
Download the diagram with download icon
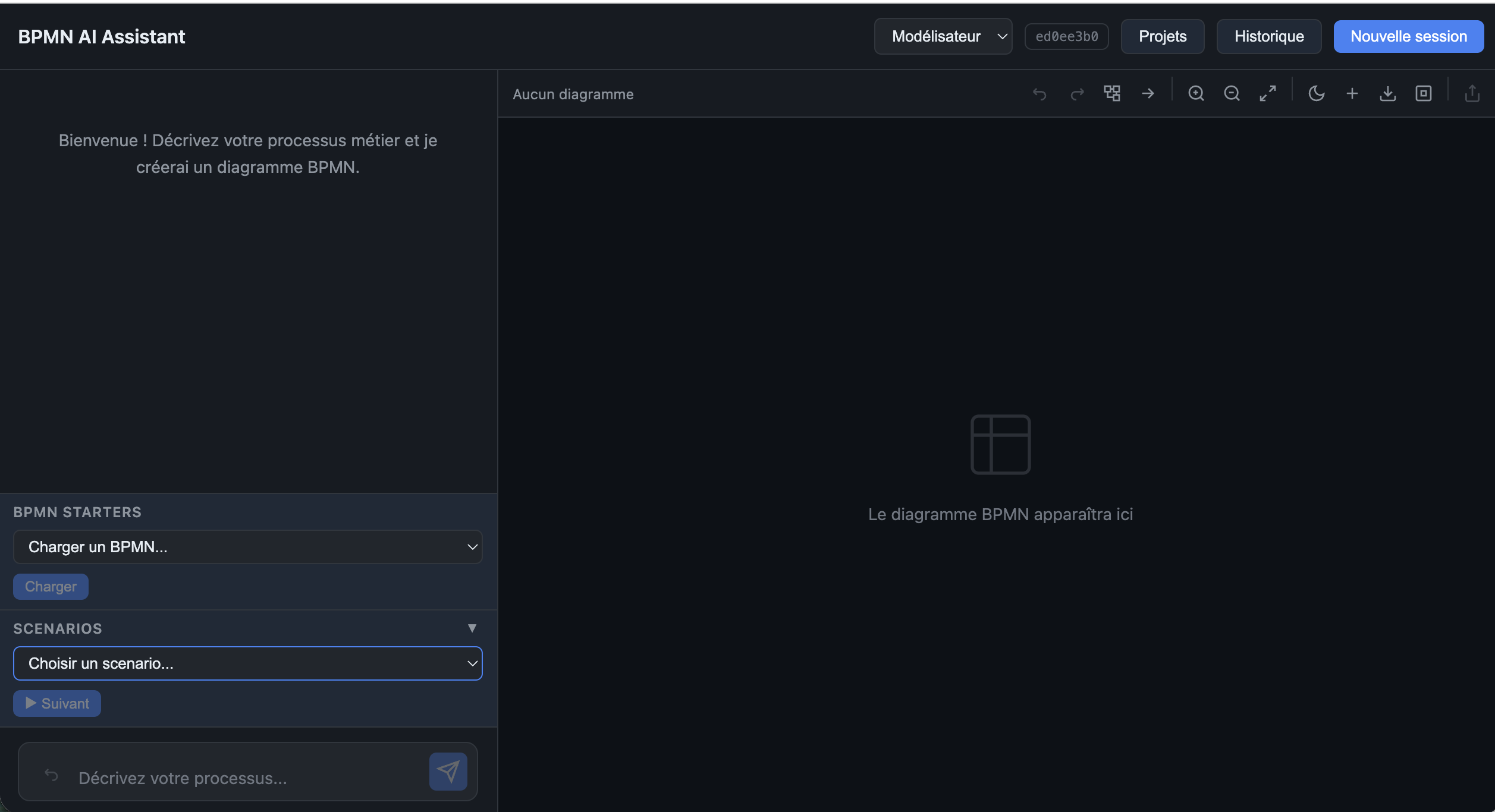[1388, 93]
